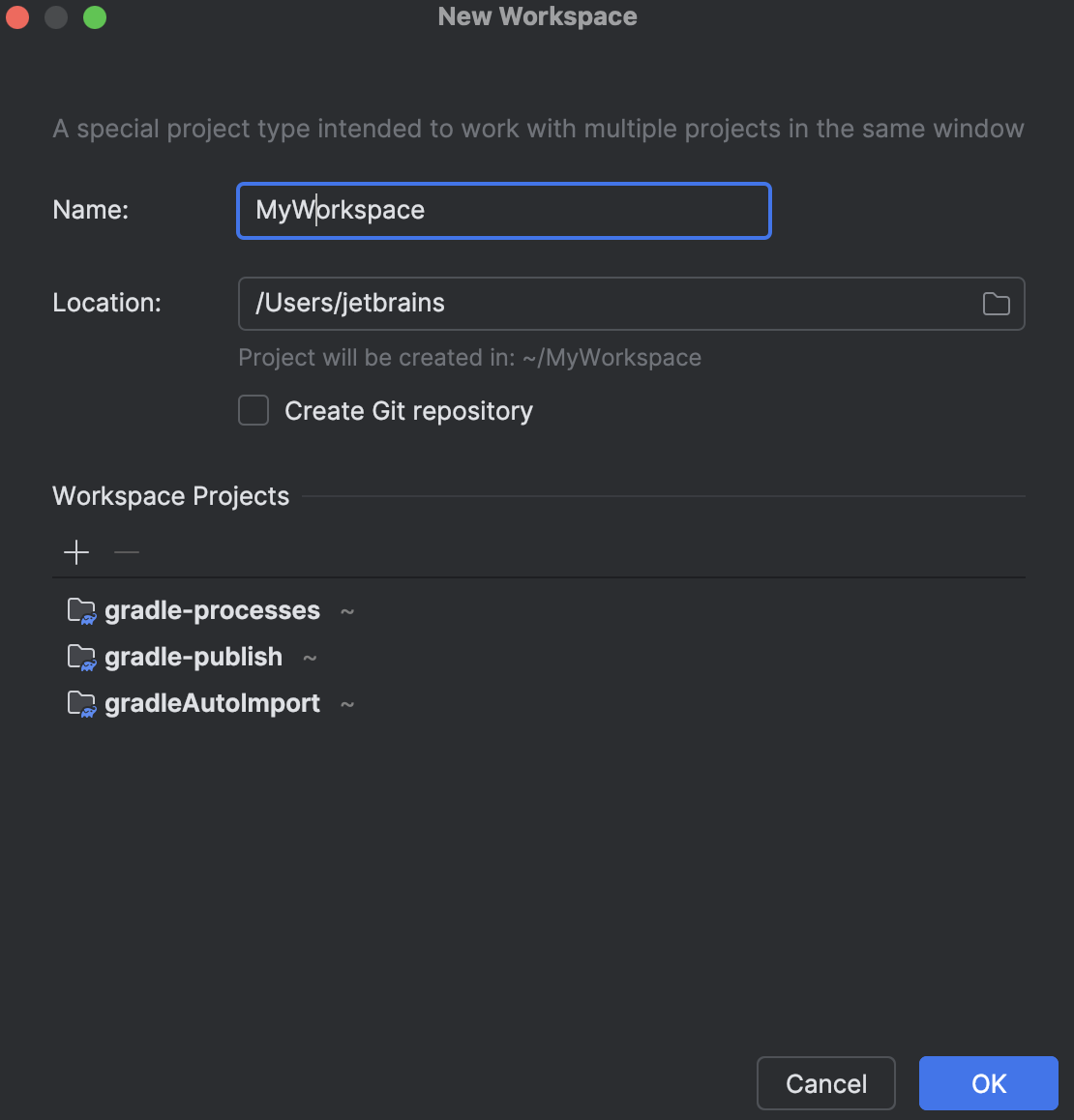Select the gradleAutoImport project entry

coord(213,703)
